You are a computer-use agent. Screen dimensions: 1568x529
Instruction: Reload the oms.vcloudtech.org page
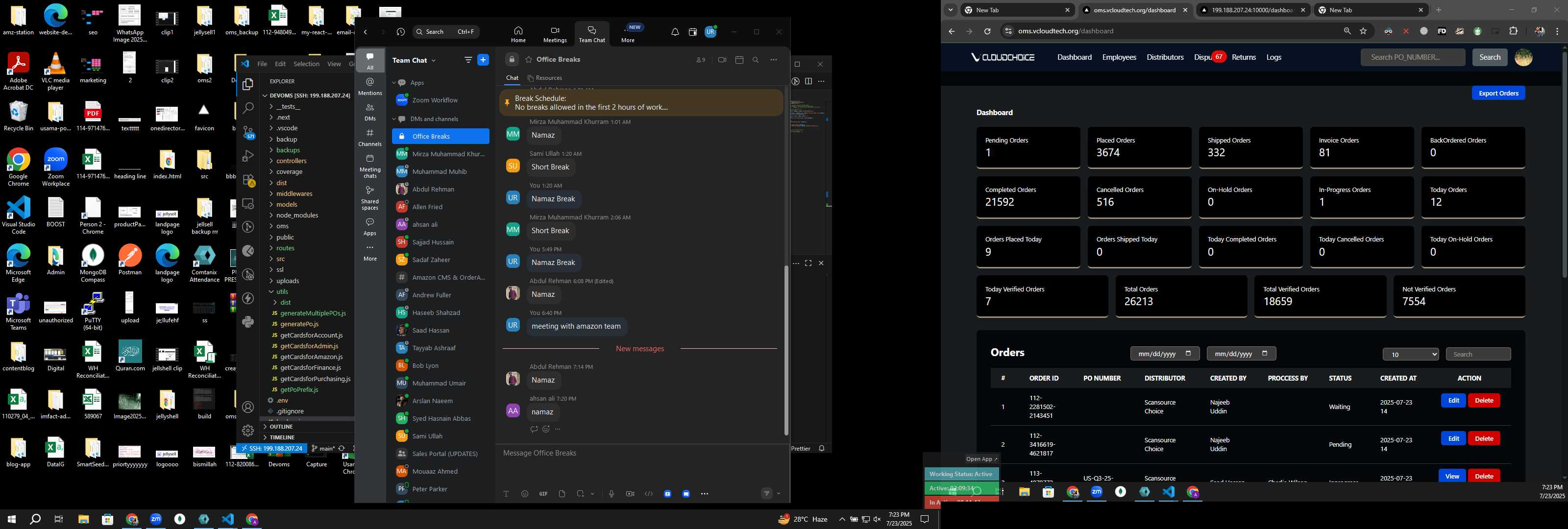[987, 31]
